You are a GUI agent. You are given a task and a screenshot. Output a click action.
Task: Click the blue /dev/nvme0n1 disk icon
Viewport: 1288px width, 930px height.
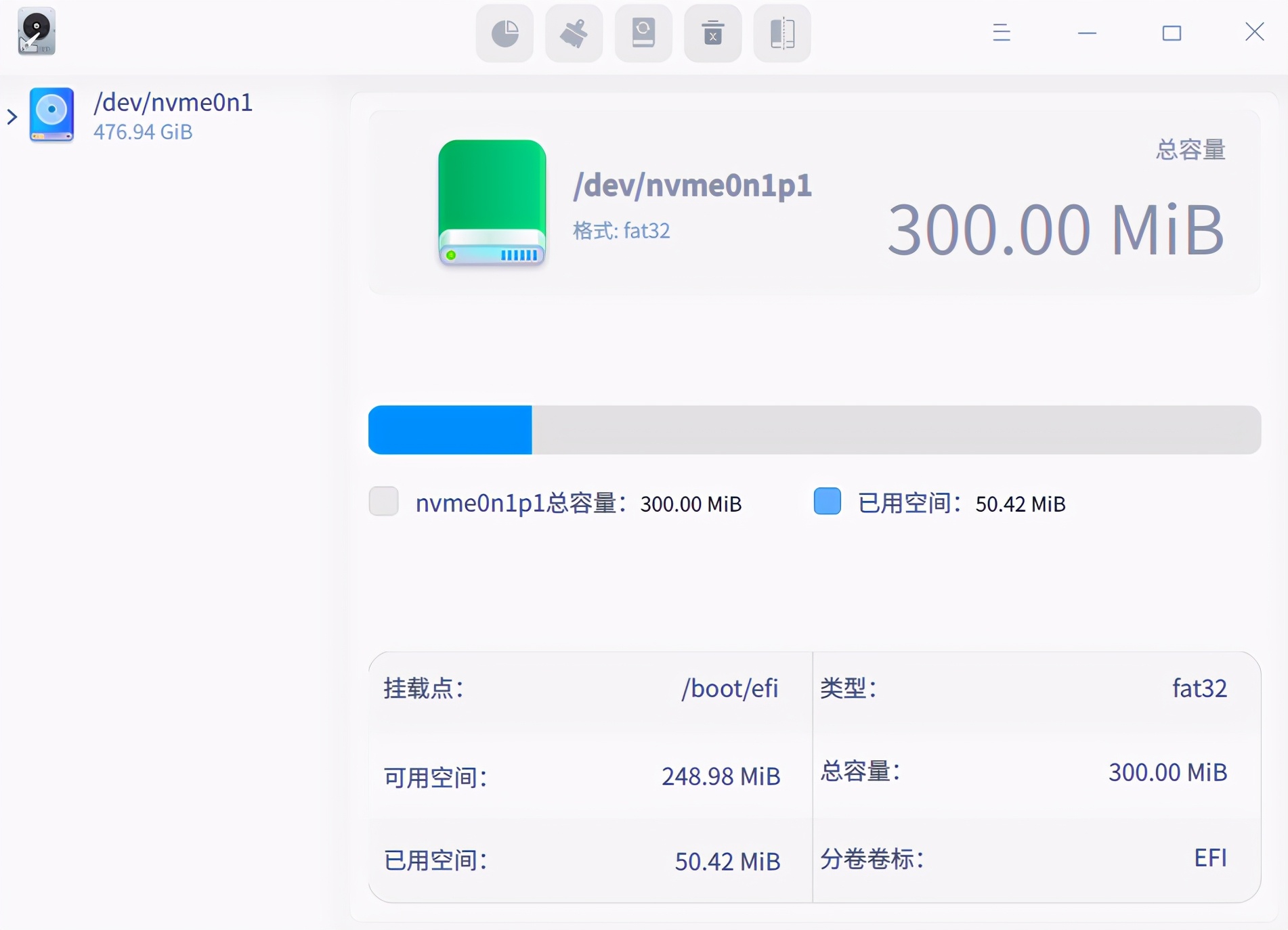click(51, 115)
